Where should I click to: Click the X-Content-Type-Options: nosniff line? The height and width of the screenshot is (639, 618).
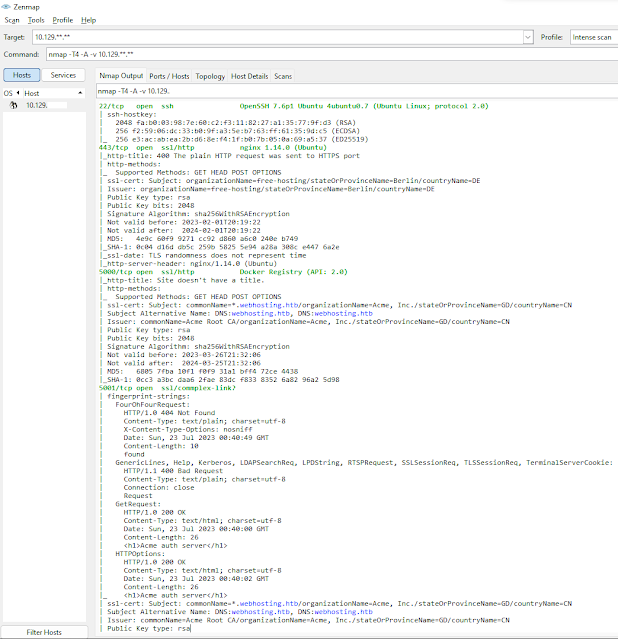(x=188, y=430)
